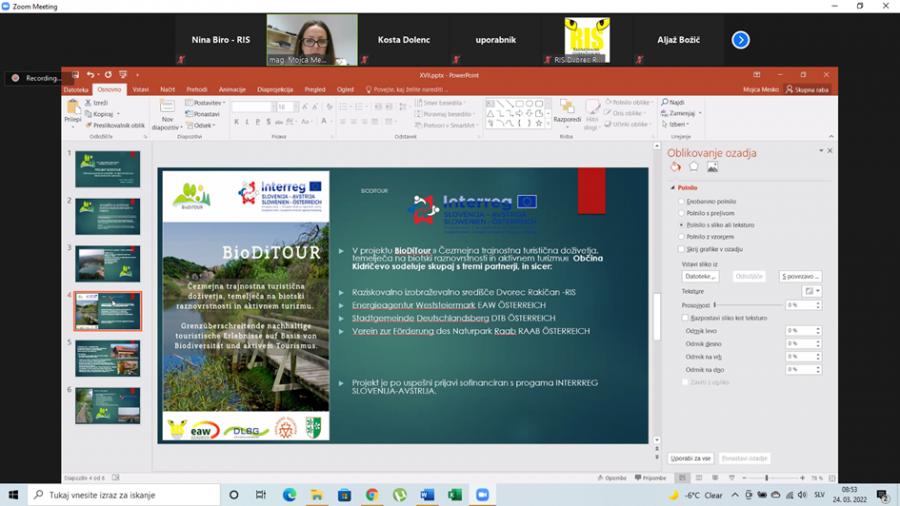The height and width of the screenshot is (506, 900).
Task: Open the Datoteka (File) tab
Action: click(x=76, y=89)
